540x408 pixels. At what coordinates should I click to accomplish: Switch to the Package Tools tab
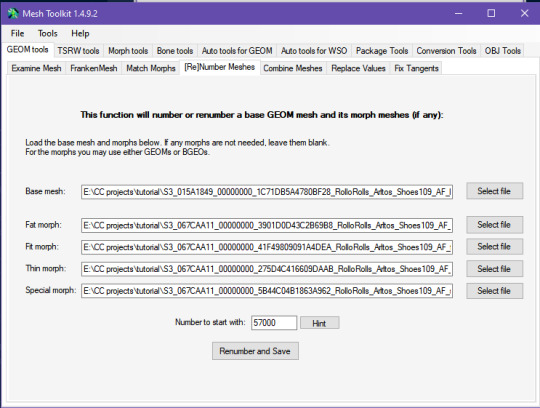(x=382, y=51)
